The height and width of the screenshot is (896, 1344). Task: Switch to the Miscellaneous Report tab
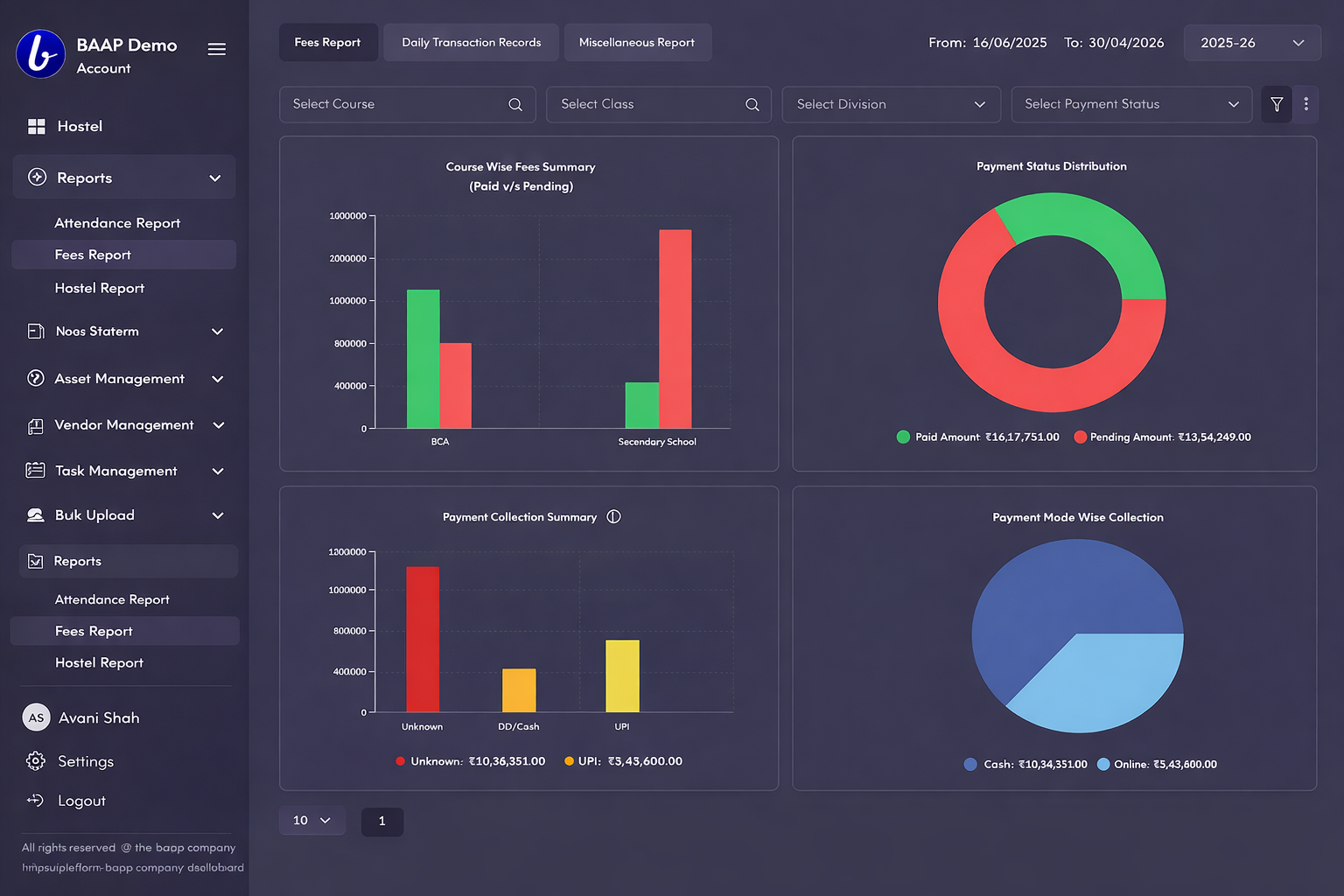pos(636,43)
